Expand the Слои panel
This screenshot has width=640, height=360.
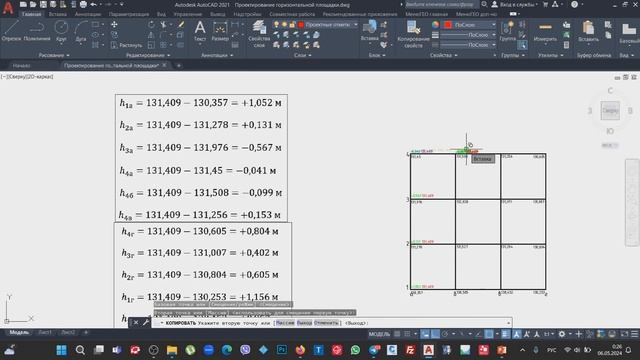click(302, 55)
